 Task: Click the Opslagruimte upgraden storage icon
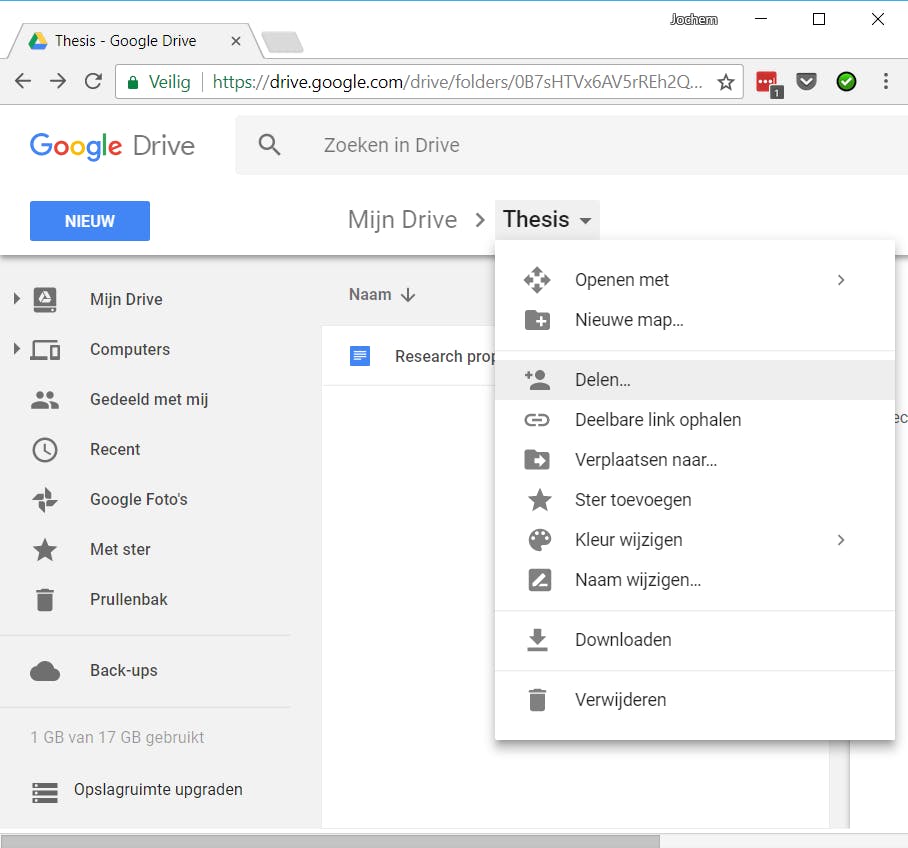point(45,792)
